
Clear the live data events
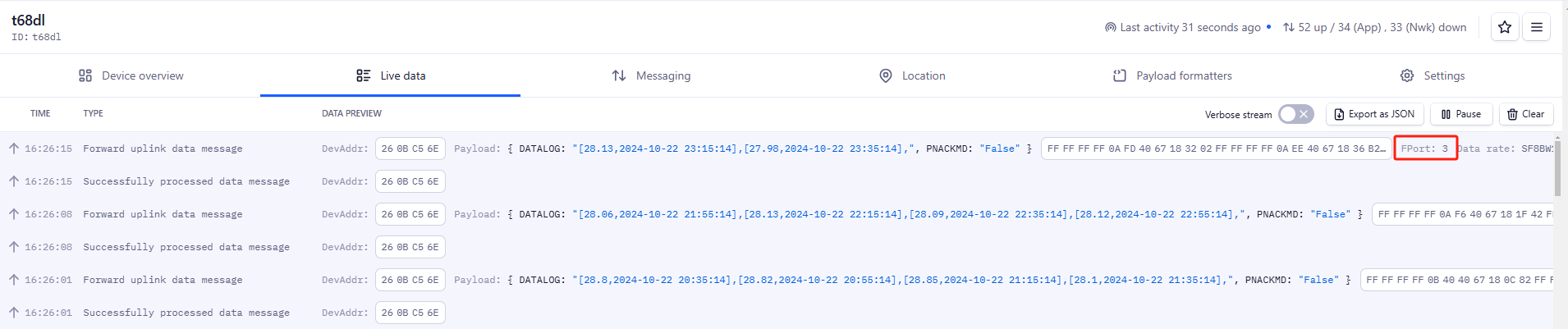pyautogui.click(x=1526, y=114)
